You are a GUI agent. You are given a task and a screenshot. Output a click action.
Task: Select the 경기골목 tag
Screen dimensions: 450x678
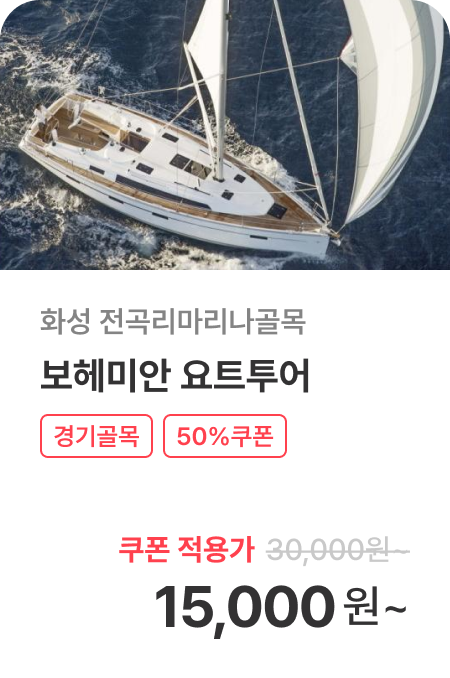(x=96, y=436)
